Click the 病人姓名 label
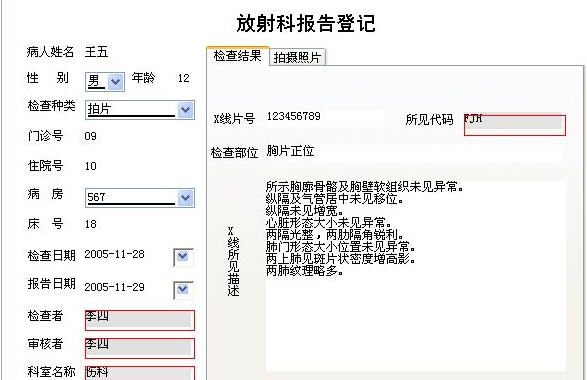 tap(51, 52)
